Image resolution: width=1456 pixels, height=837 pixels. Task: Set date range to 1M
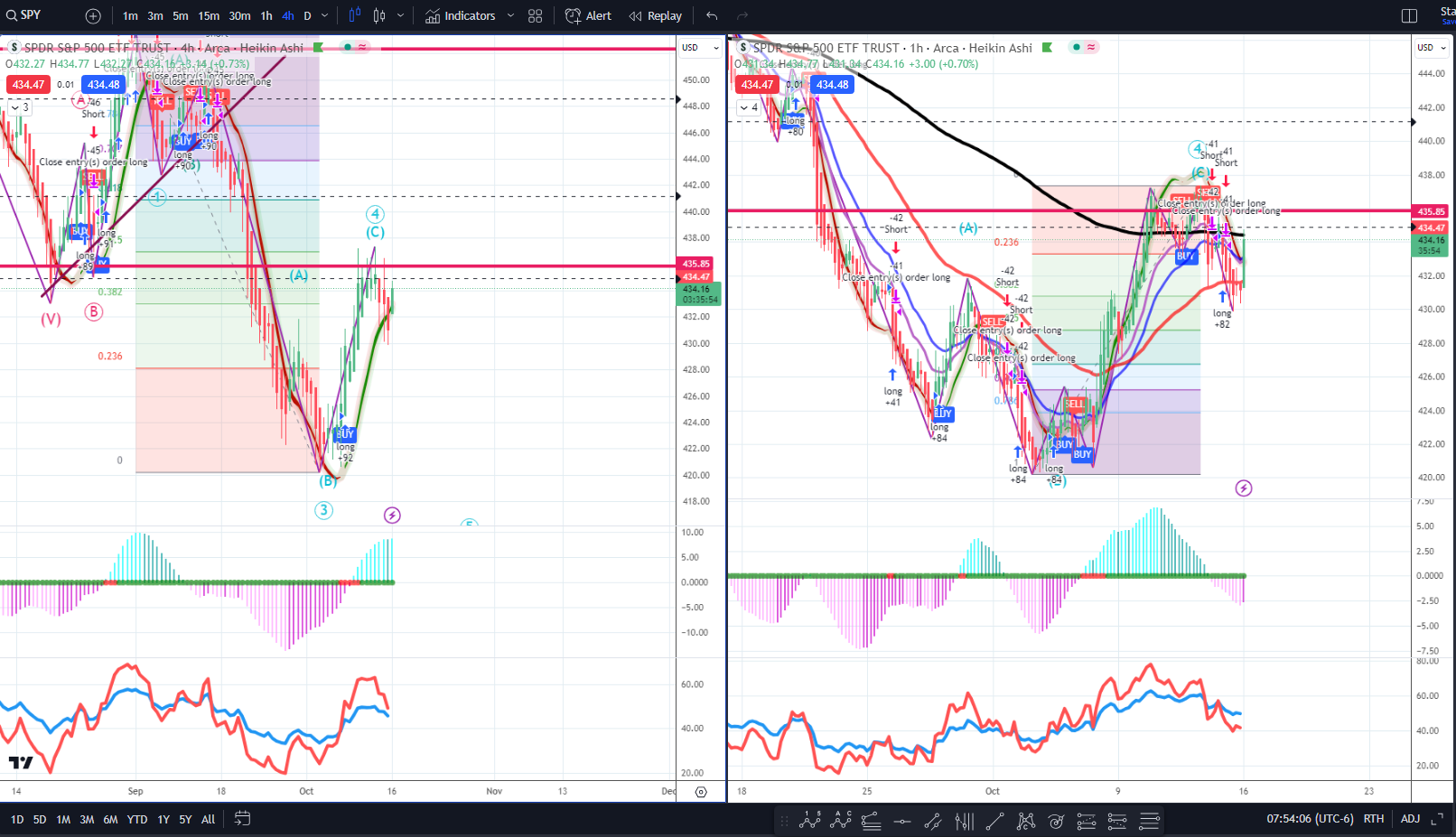pos(63,819)
